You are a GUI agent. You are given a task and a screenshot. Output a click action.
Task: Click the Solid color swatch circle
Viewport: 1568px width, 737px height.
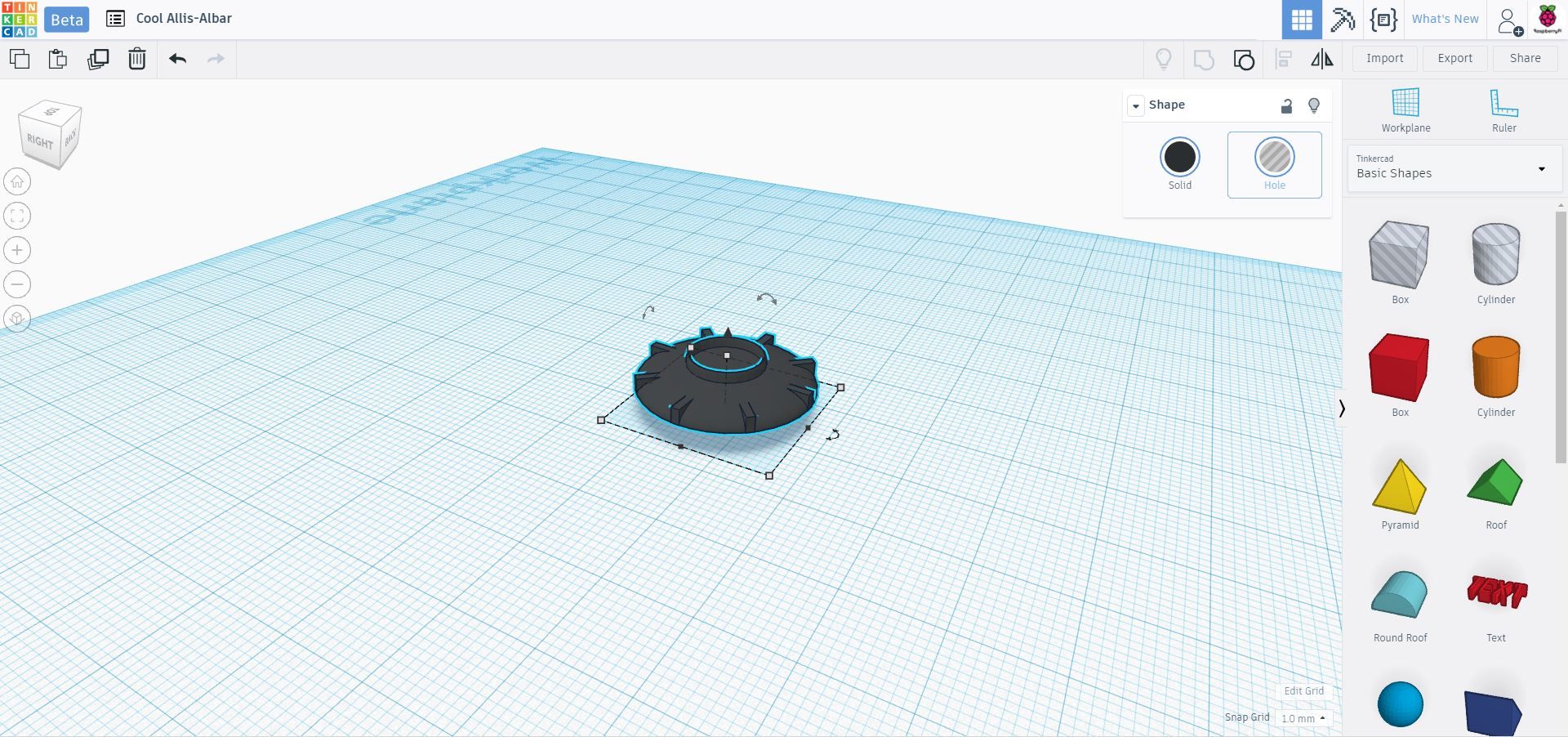pyautogui.click(x=1179, y=157)
